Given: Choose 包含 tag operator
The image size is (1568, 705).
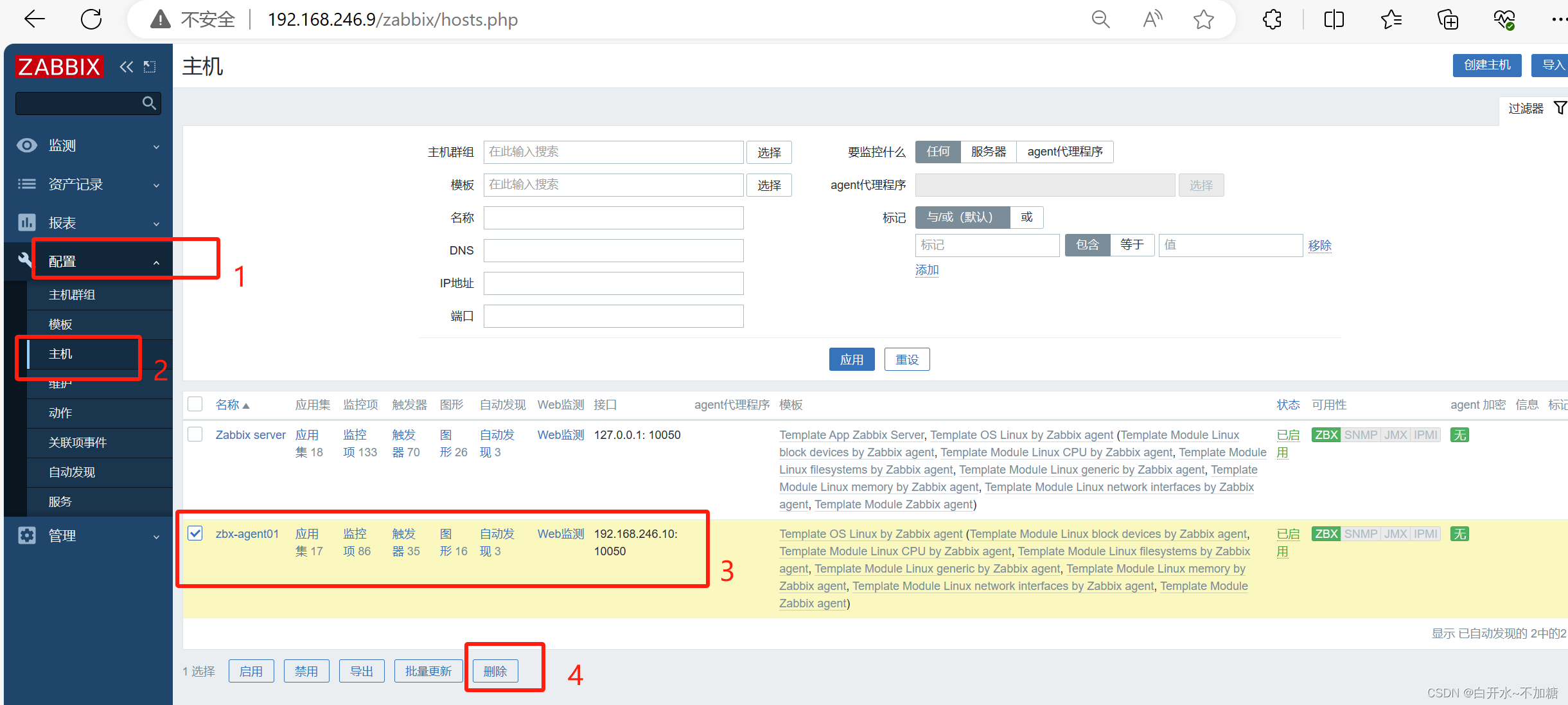Looking at the screenshot, I should tap(1088, 245).
